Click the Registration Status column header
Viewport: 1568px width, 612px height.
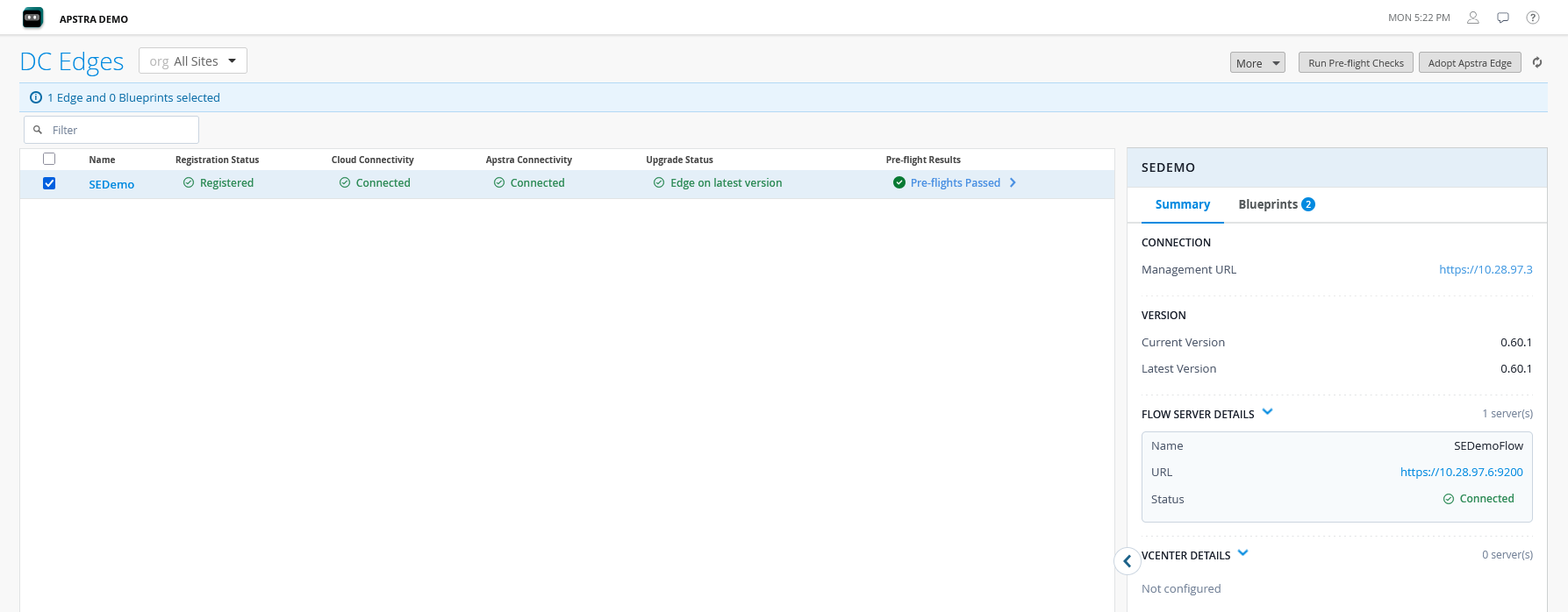click(x=217, y=160)
